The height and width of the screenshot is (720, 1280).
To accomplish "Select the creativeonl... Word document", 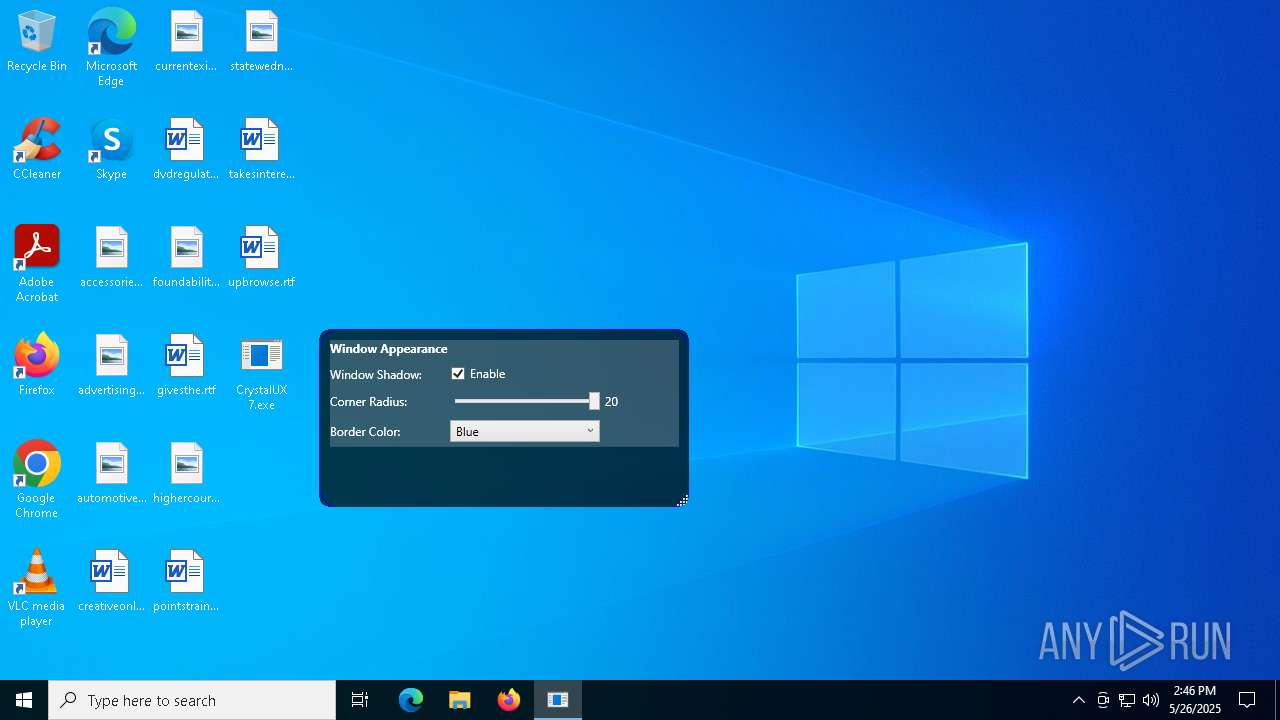I will 111,582.
